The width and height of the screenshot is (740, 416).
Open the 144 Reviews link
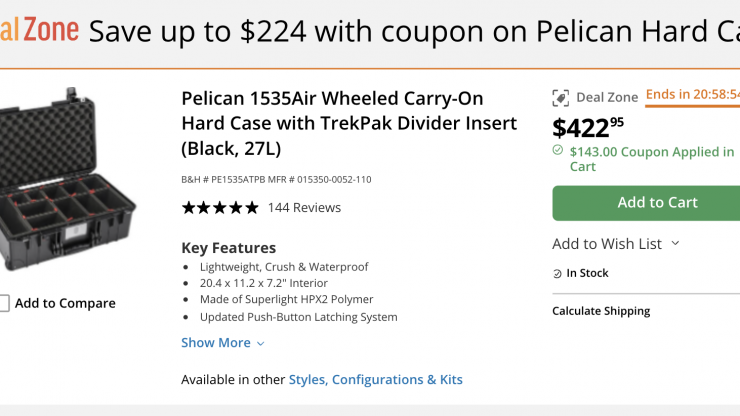(304, 208)
